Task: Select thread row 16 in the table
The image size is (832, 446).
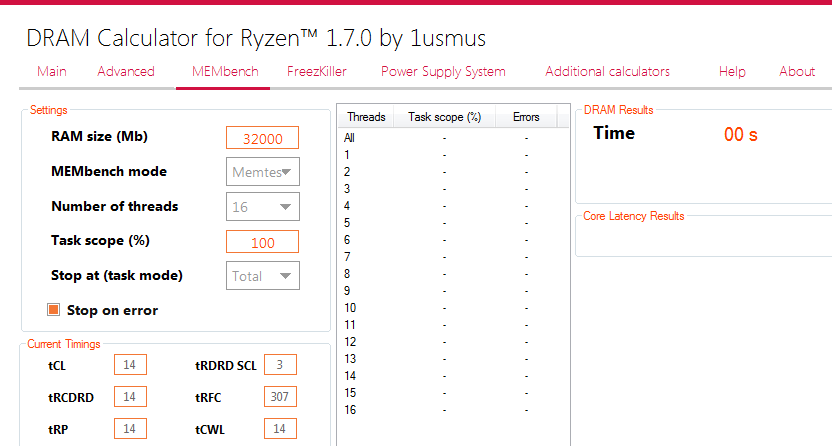Action: coord(453,409)
